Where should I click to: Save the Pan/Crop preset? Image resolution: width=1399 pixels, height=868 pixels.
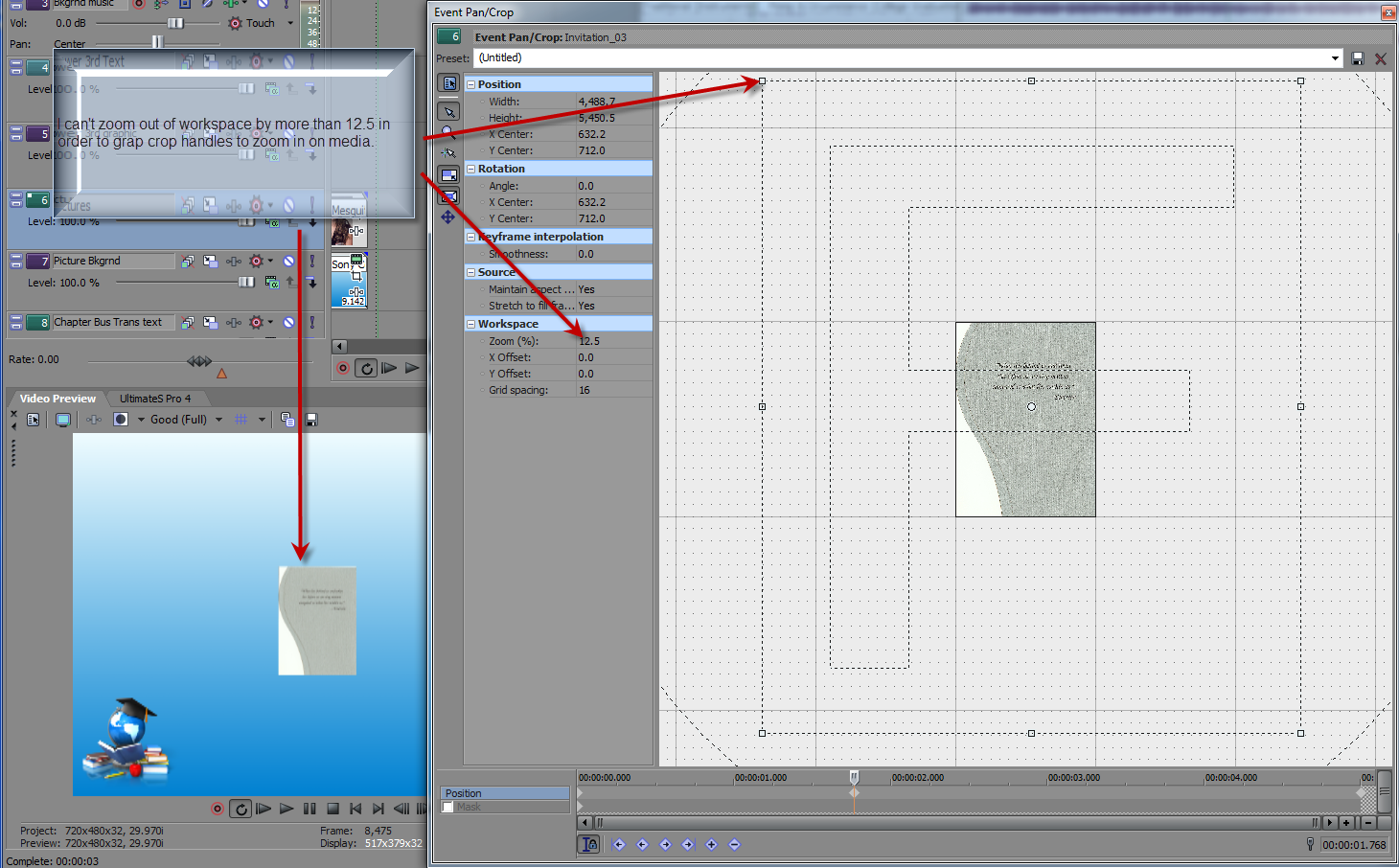click(1358, 58)
